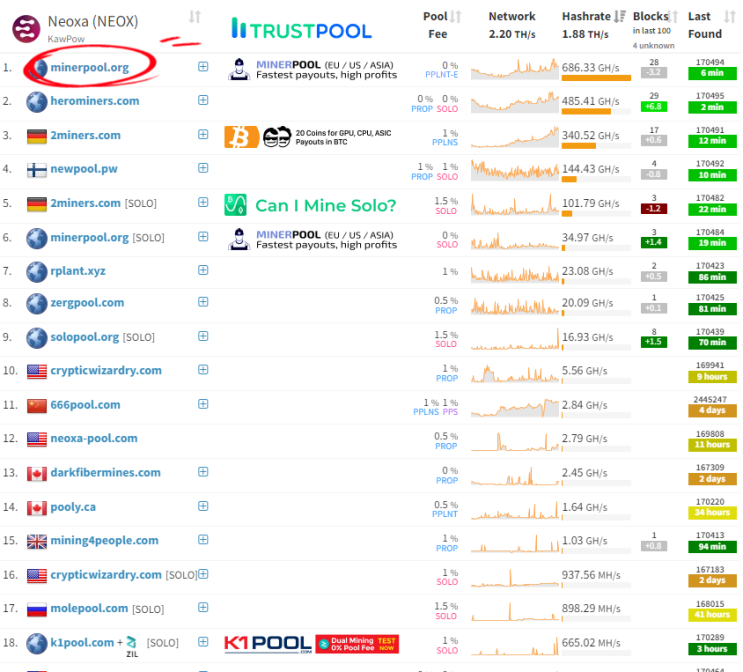Open MinerPool banner in row 1

coord(312,69)
